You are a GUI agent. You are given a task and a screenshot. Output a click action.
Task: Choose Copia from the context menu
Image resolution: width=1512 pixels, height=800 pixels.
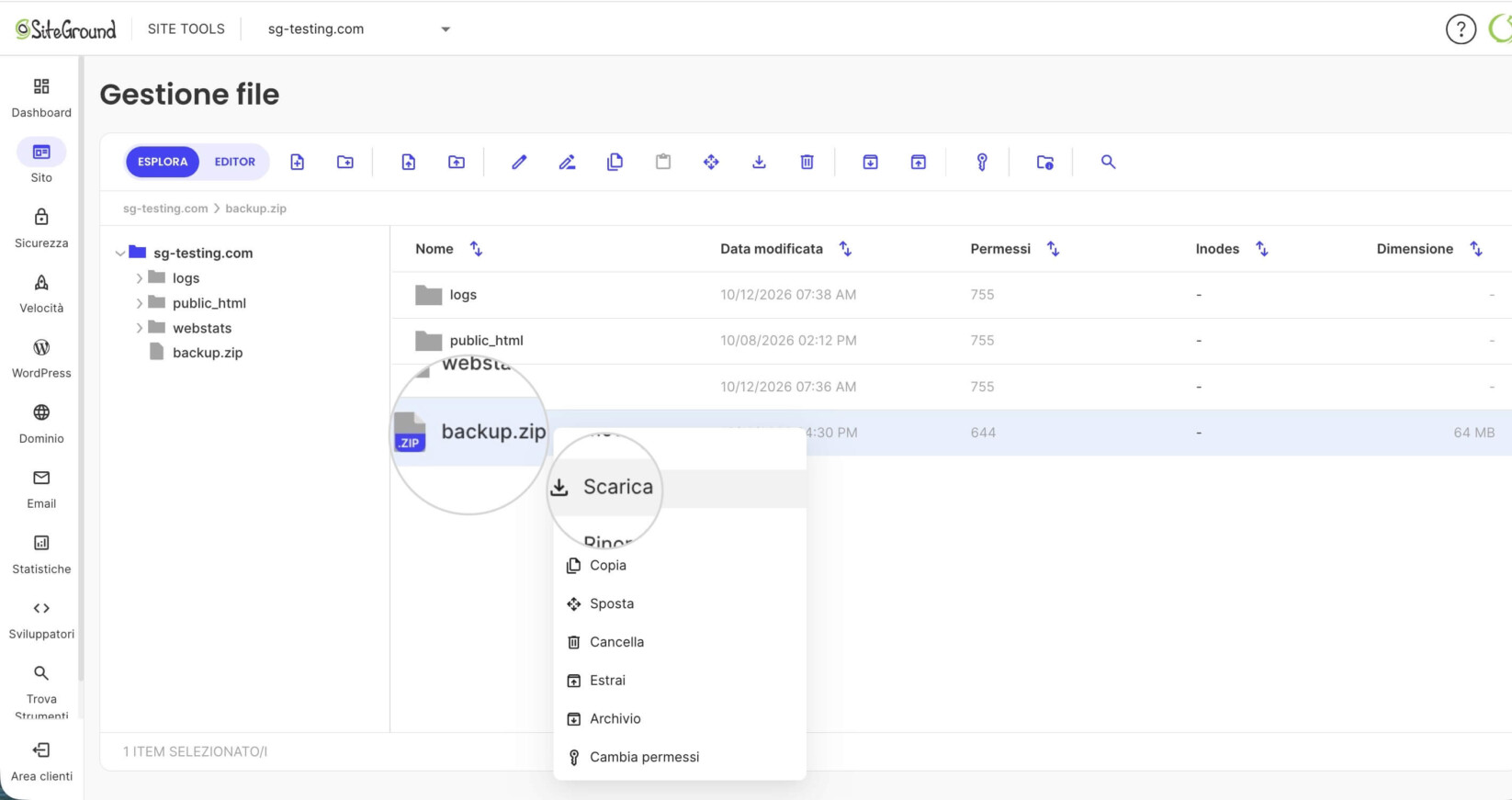point(680,566)
